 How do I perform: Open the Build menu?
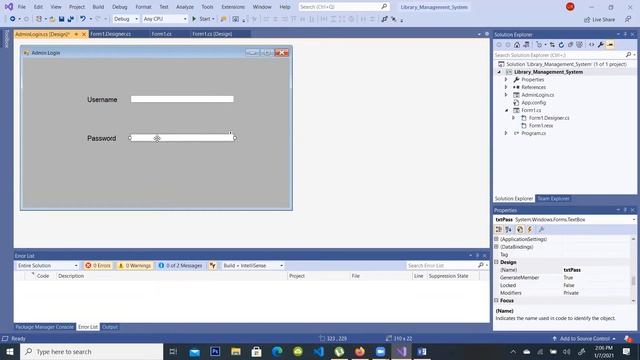click(98, 7)
